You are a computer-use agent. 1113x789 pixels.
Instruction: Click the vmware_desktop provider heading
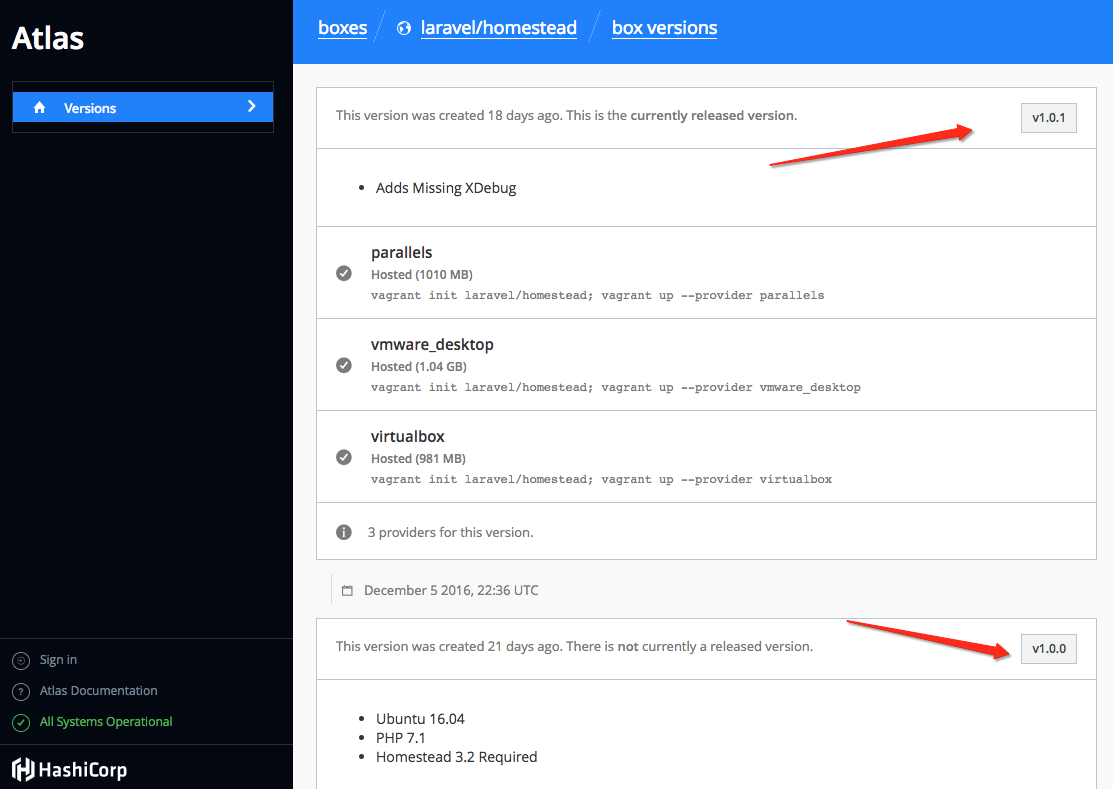432,345
